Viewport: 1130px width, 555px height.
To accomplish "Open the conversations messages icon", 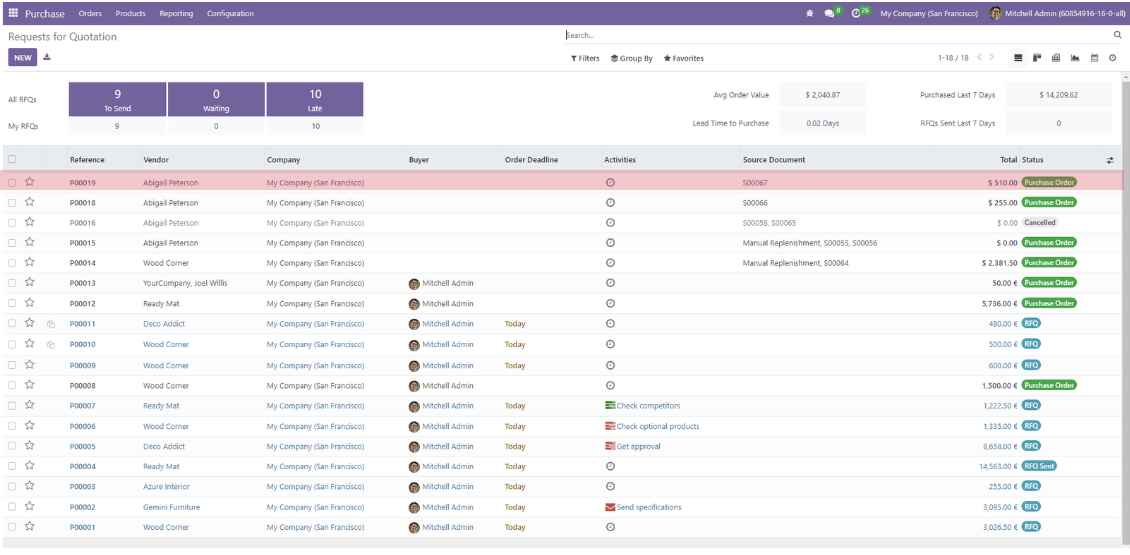I will pyautogui.click(x=829, y=14).
